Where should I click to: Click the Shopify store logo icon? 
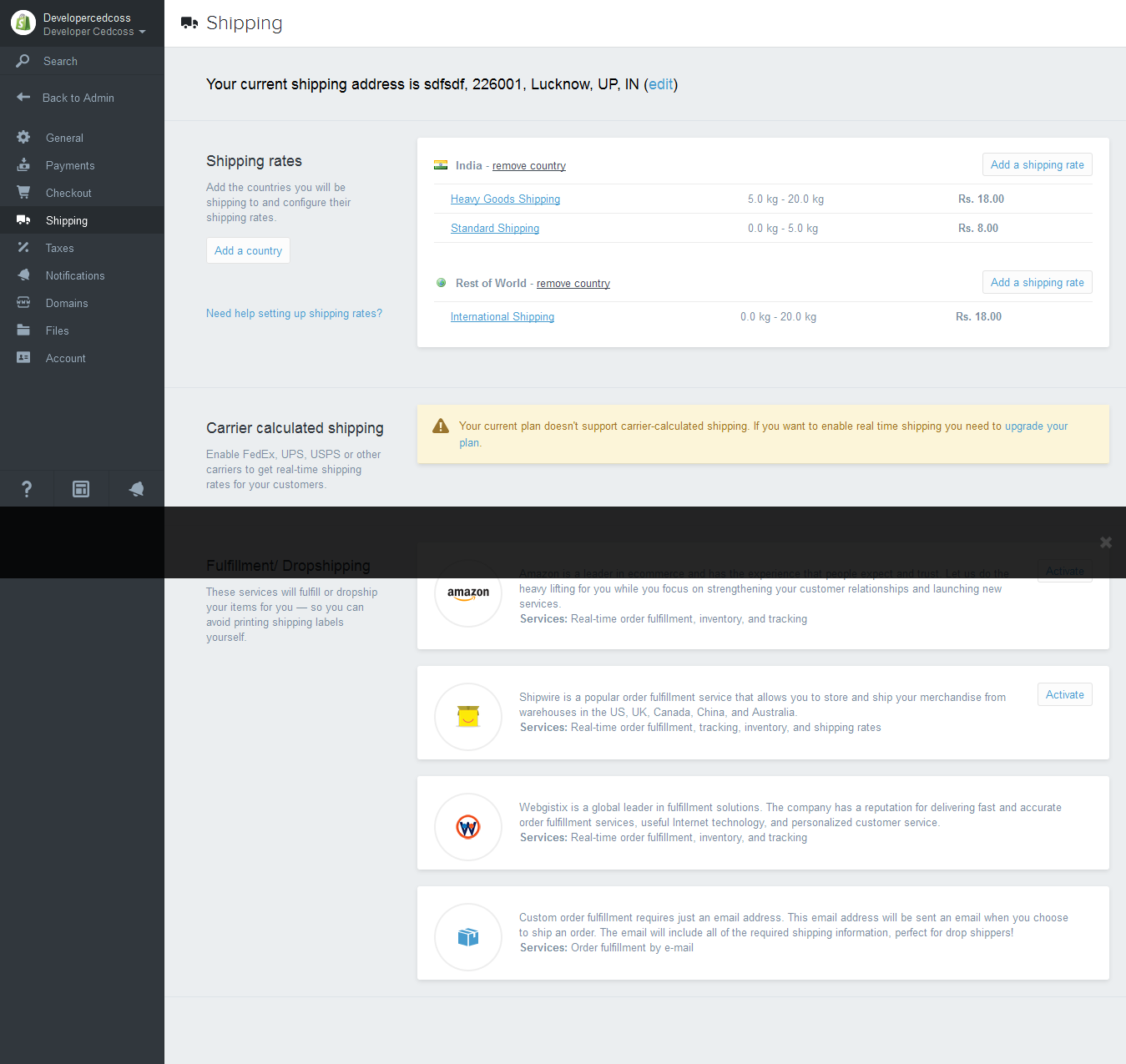[x=23, y=23]
